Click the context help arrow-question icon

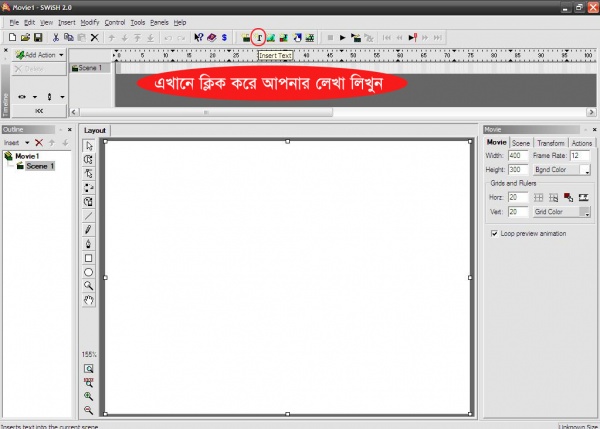point(199,38)
